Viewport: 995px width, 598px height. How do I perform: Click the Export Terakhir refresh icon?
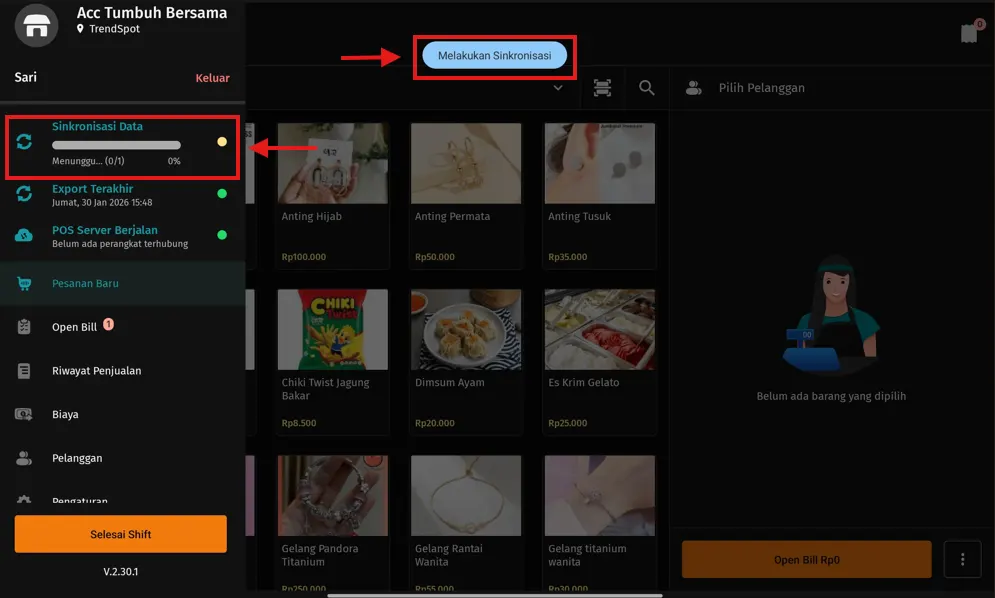click(25, 194)
